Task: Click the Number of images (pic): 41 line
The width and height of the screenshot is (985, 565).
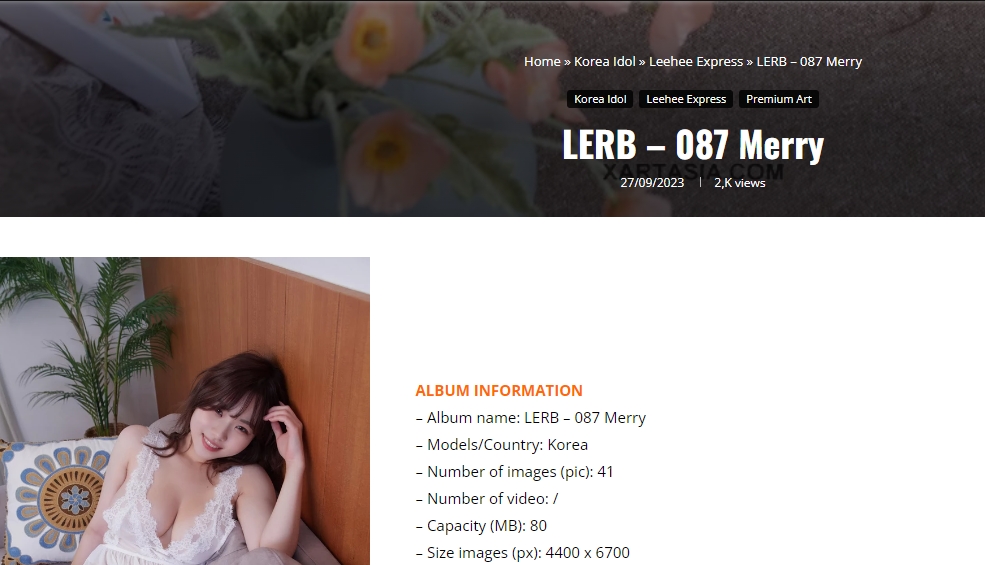Action: (514, 472)
